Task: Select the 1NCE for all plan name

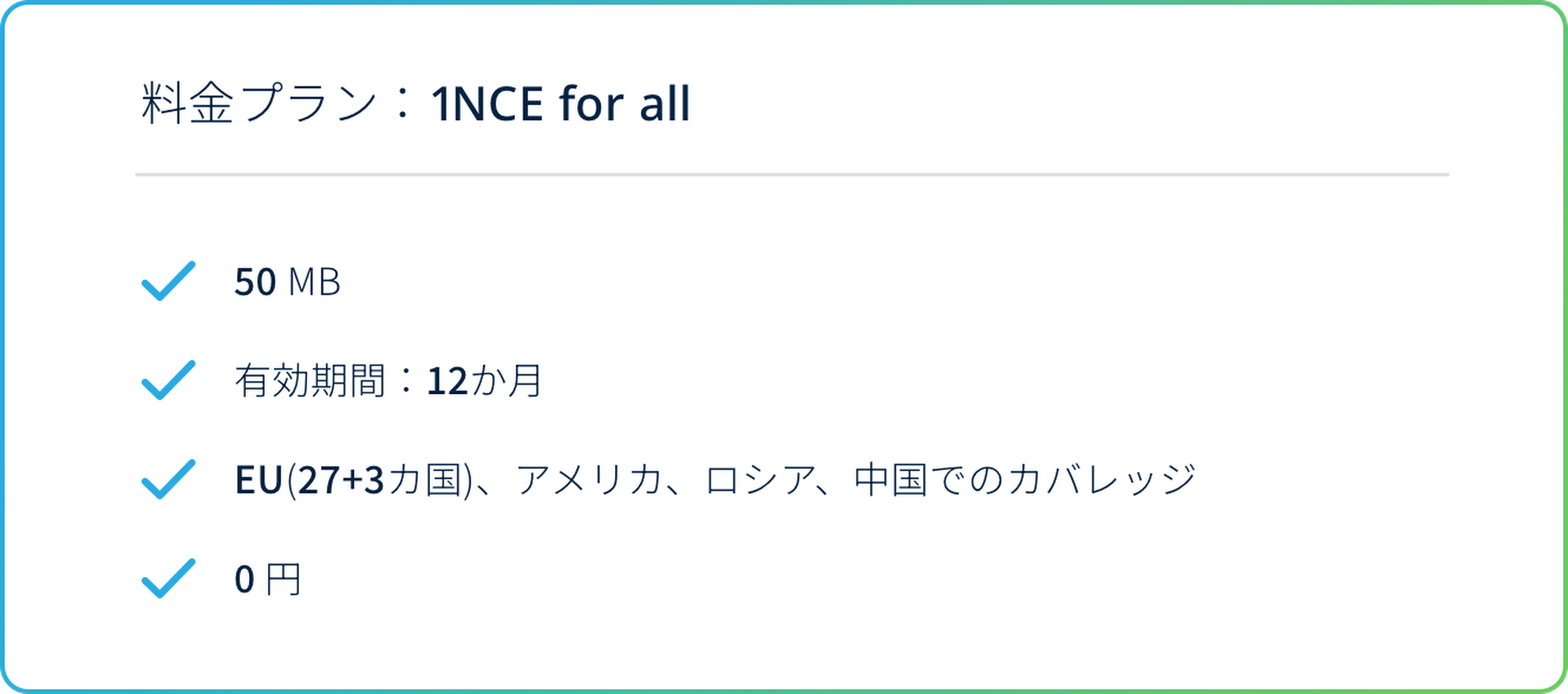Action: point(560,104)
